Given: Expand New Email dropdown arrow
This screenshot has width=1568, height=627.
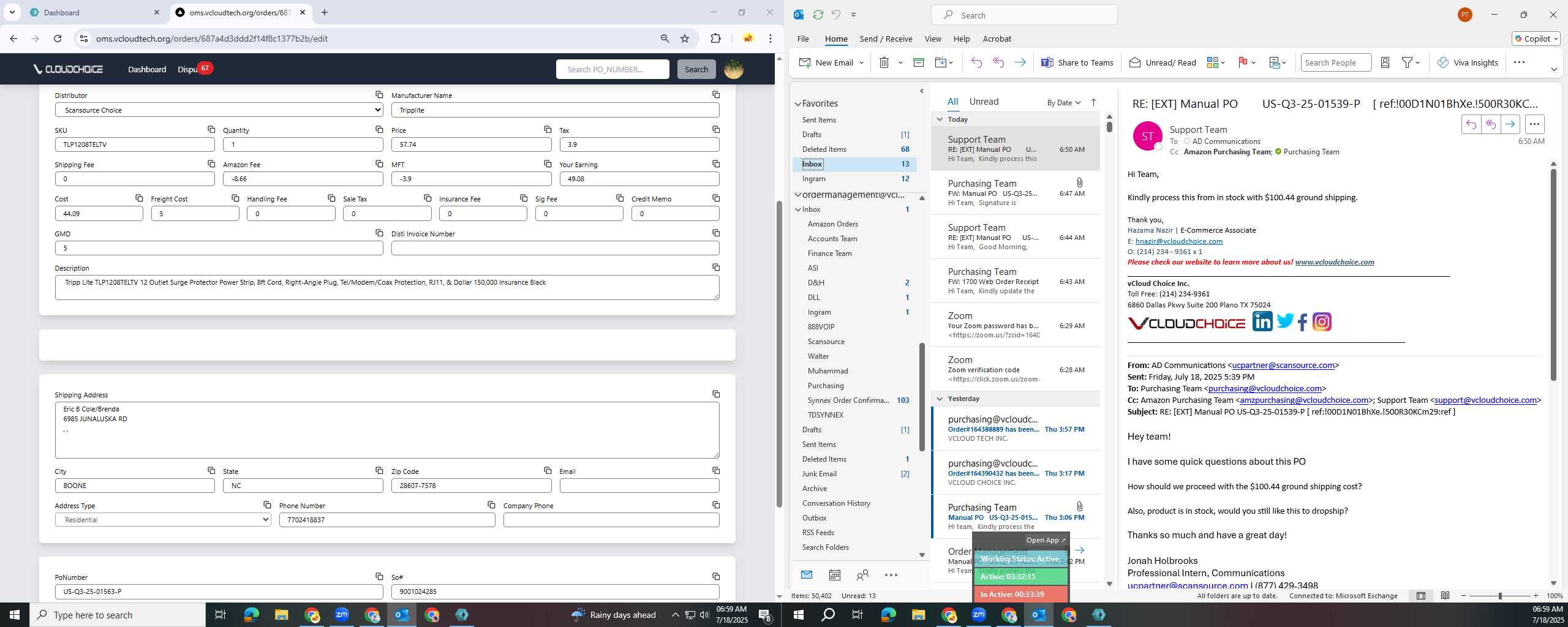Looking at the screenshot, I should [x=861, y=62].
